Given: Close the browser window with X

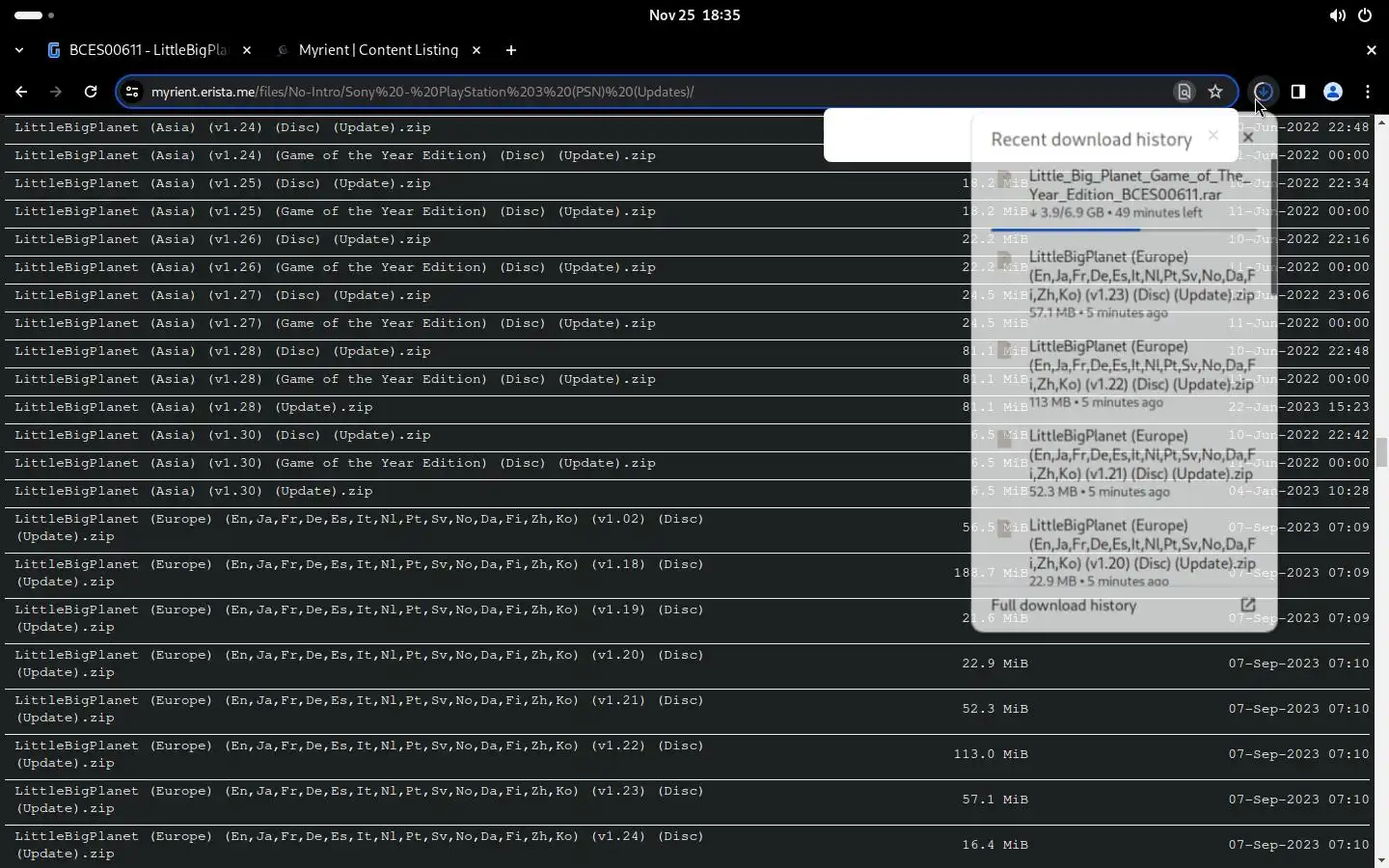Looking at the screenshot, I should pyautogui.click(x=1372, y=50).
